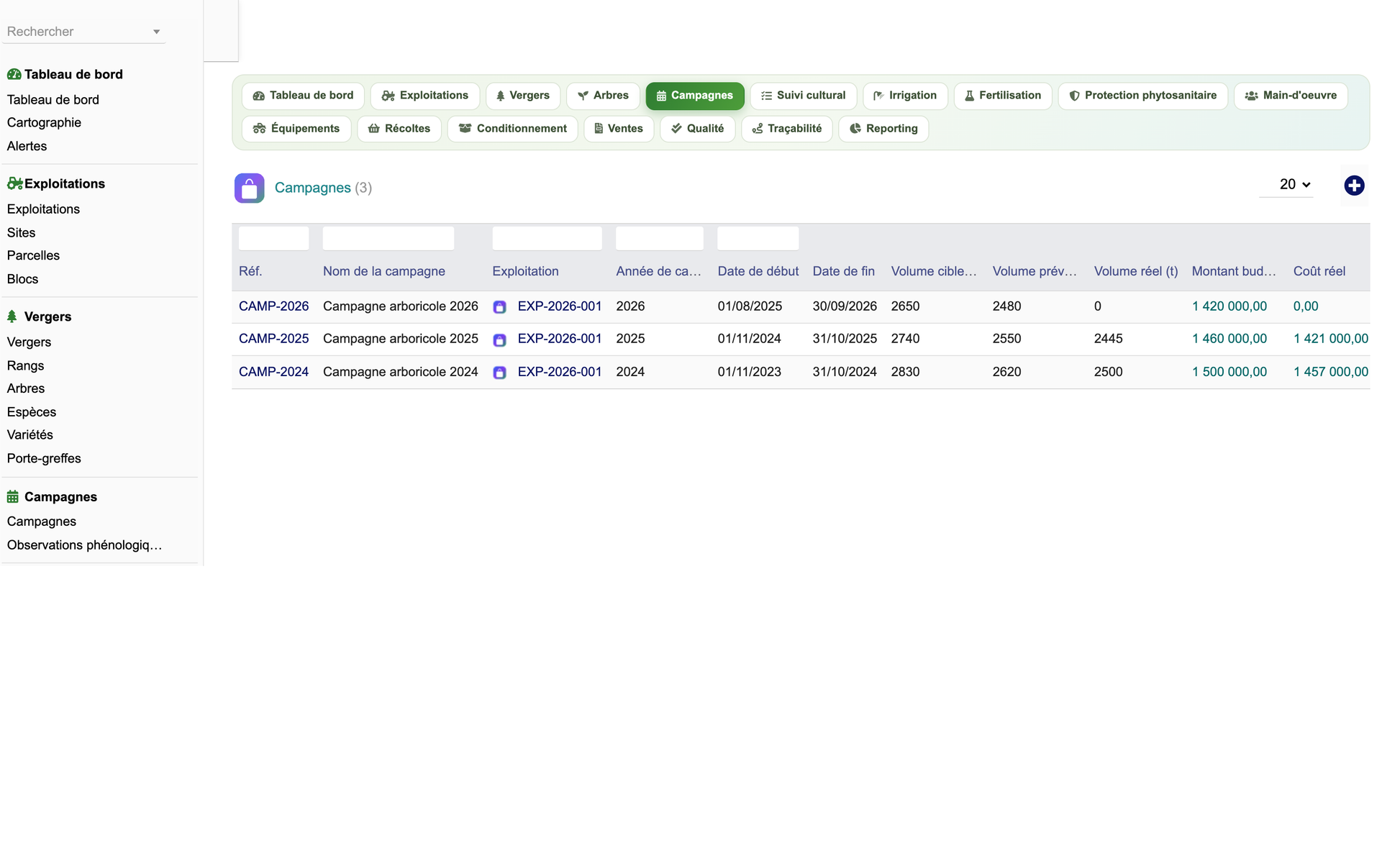Open Sites in the sidebar
This screenshot has height=866, width=1400.
pyautogui.click(x=21, y=232)
